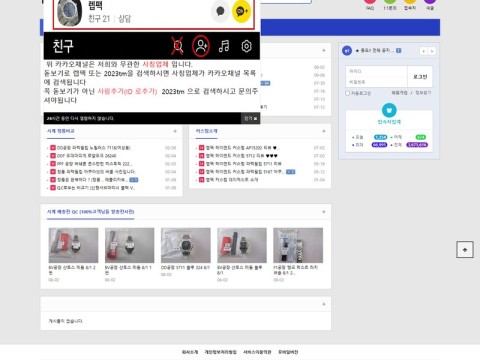Click red icon beside the 'PPF 공장' post

pos(53,164)
